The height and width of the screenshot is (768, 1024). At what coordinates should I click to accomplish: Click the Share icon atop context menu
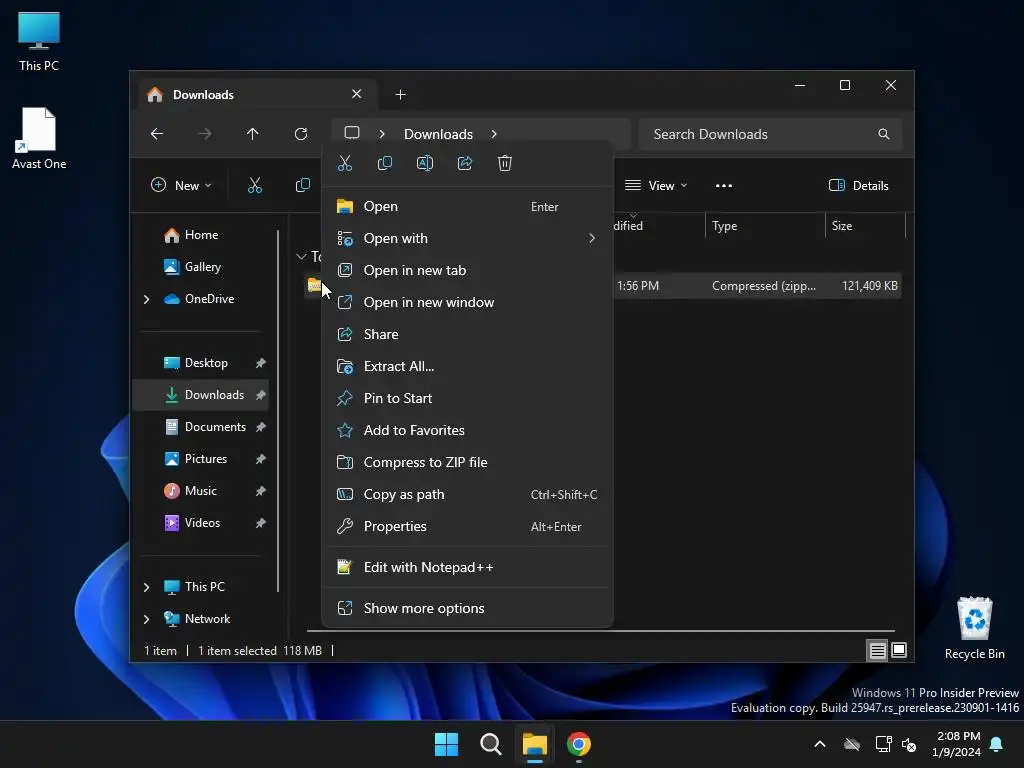click(x=465, y=163)
